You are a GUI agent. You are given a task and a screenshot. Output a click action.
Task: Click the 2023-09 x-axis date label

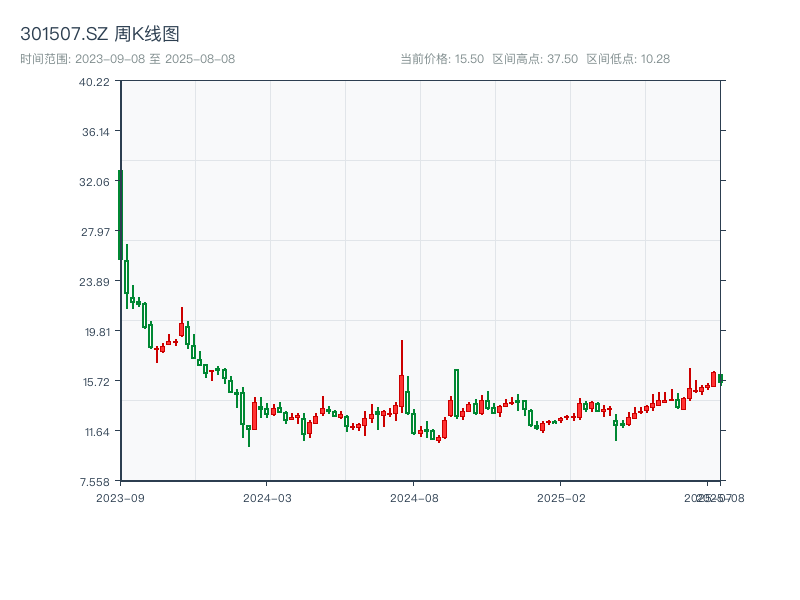click(120, 497)
